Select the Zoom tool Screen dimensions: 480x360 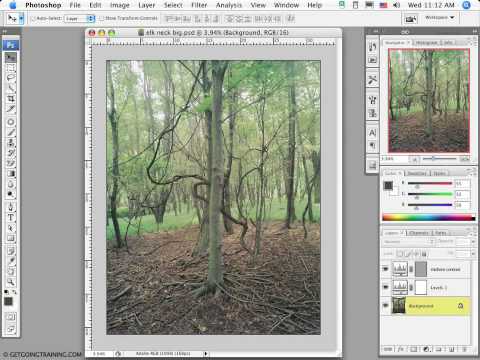pyautogui.click(x=11, y=282)
